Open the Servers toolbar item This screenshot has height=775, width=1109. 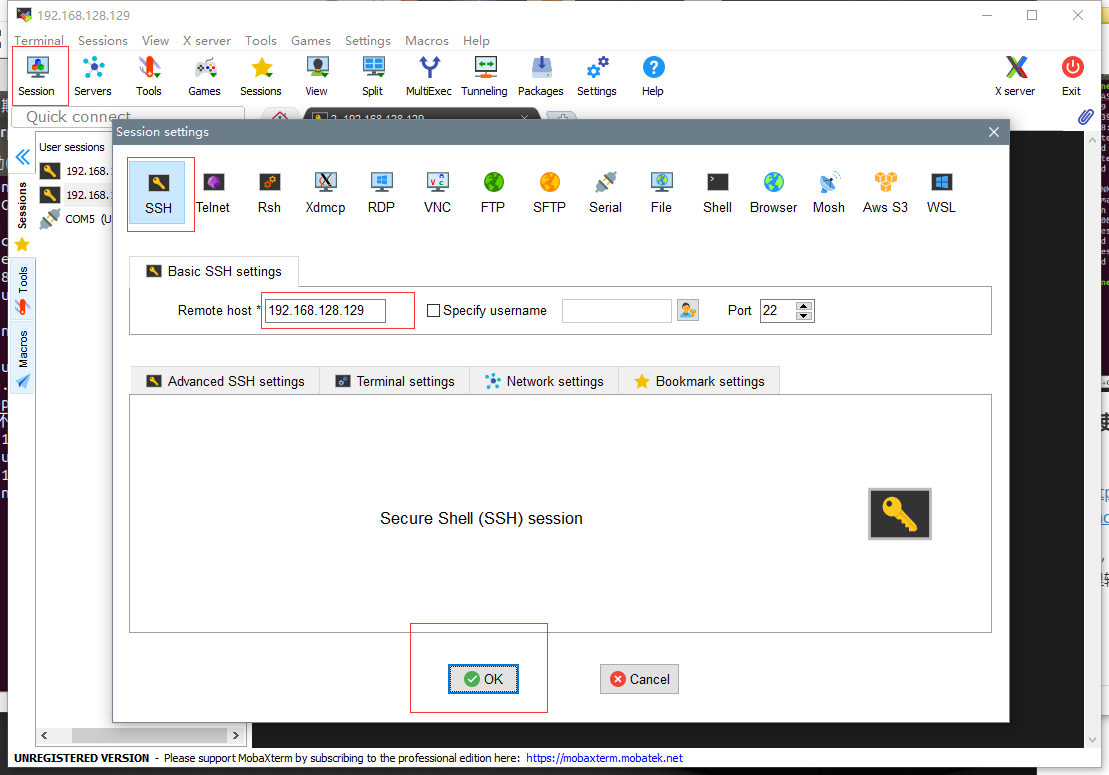pyautogui.click(x=93, y=76)
